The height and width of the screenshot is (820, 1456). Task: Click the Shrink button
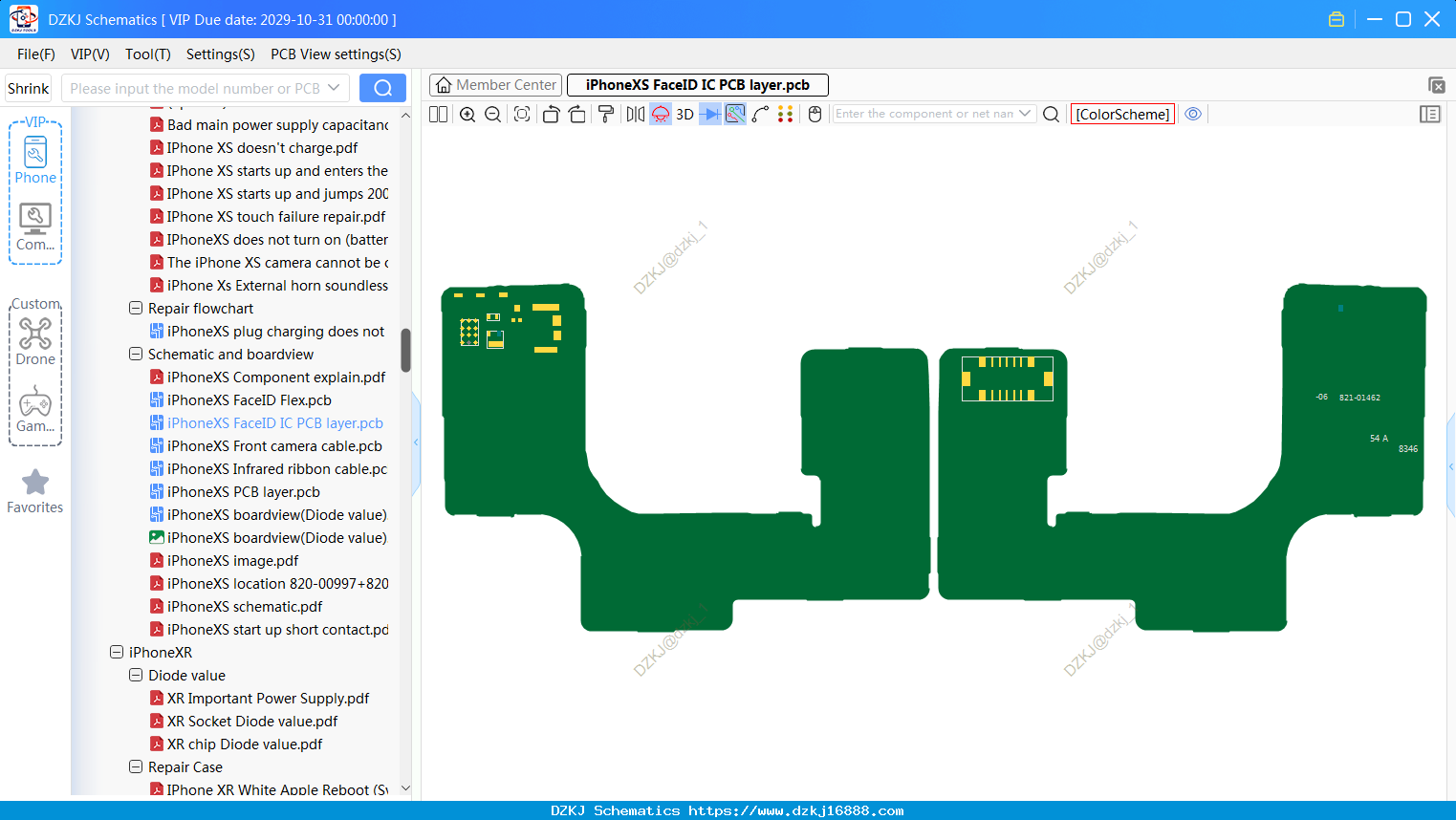[29, 88]
